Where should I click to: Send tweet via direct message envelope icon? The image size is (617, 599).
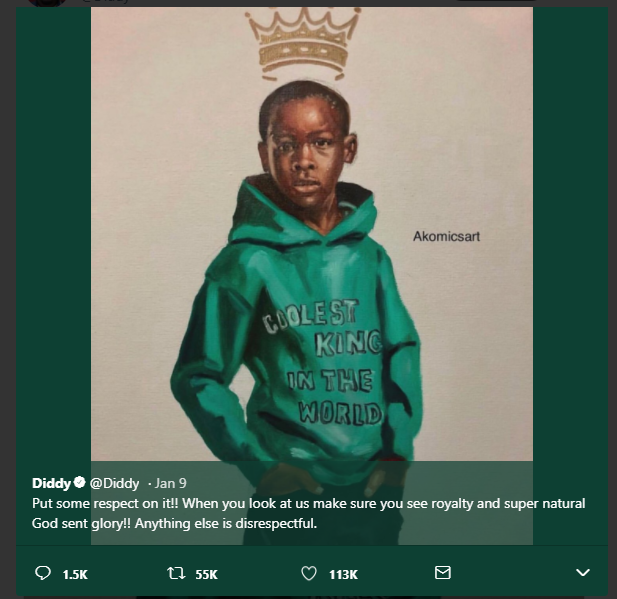click(x=443, y=573)
